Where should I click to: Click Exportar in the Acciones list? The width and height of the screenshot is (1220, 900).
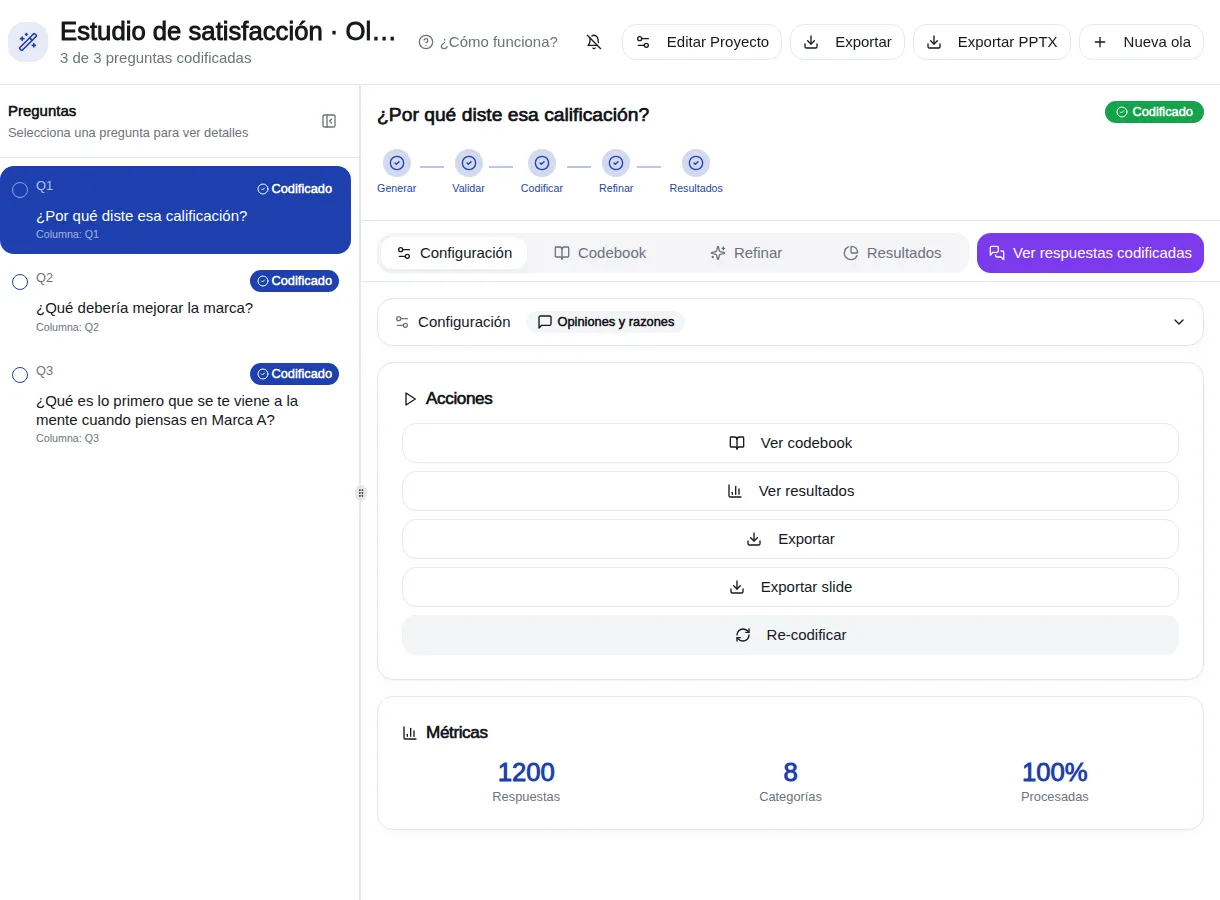(790, 539)
